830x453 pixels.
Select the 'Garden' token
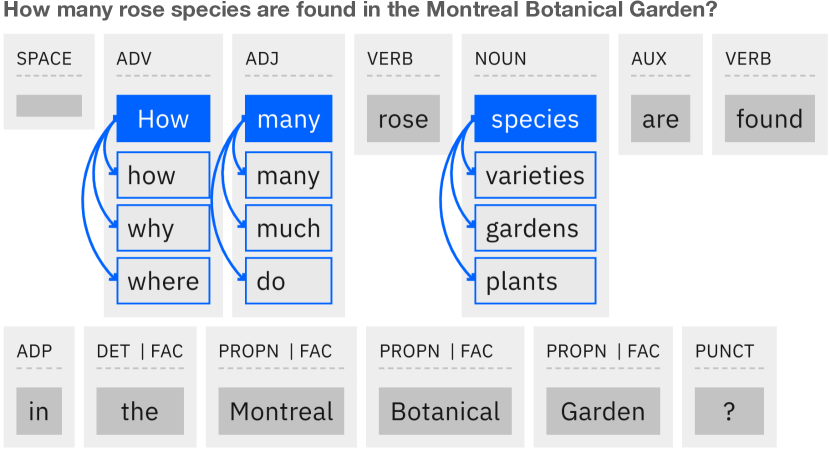click(x=603, y=411)
